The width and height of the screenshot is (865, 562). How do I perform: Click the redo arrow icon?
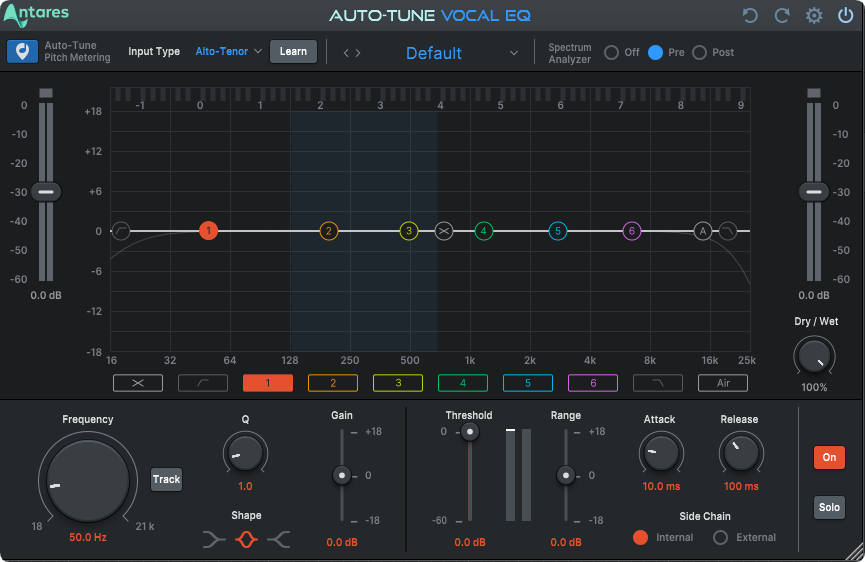tap(782, 15)
